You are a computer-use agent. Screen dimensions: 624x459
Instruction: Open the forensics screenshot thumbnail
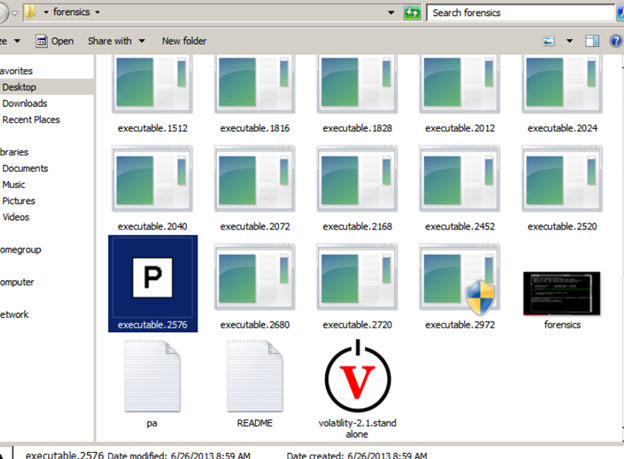pos(561,291)
